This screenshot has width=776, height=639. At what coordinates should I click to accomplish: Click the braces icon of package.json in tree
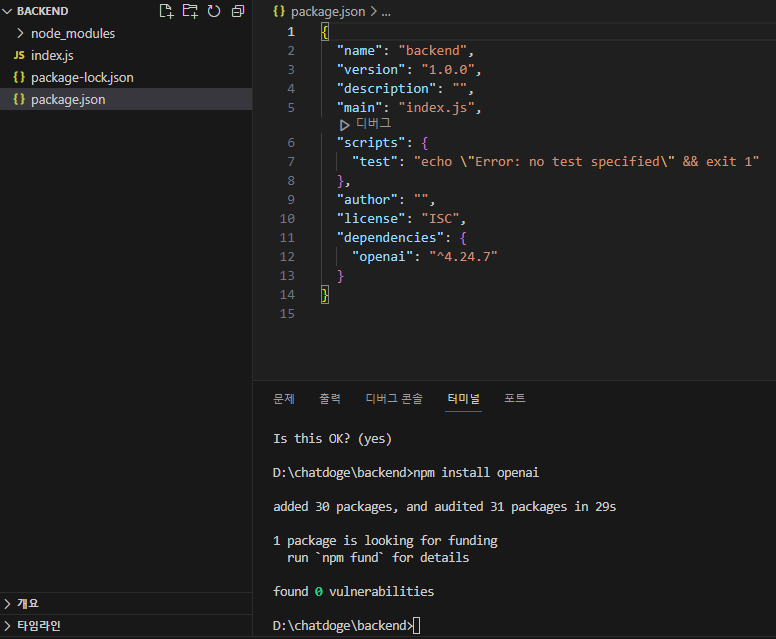pos(19,99)
